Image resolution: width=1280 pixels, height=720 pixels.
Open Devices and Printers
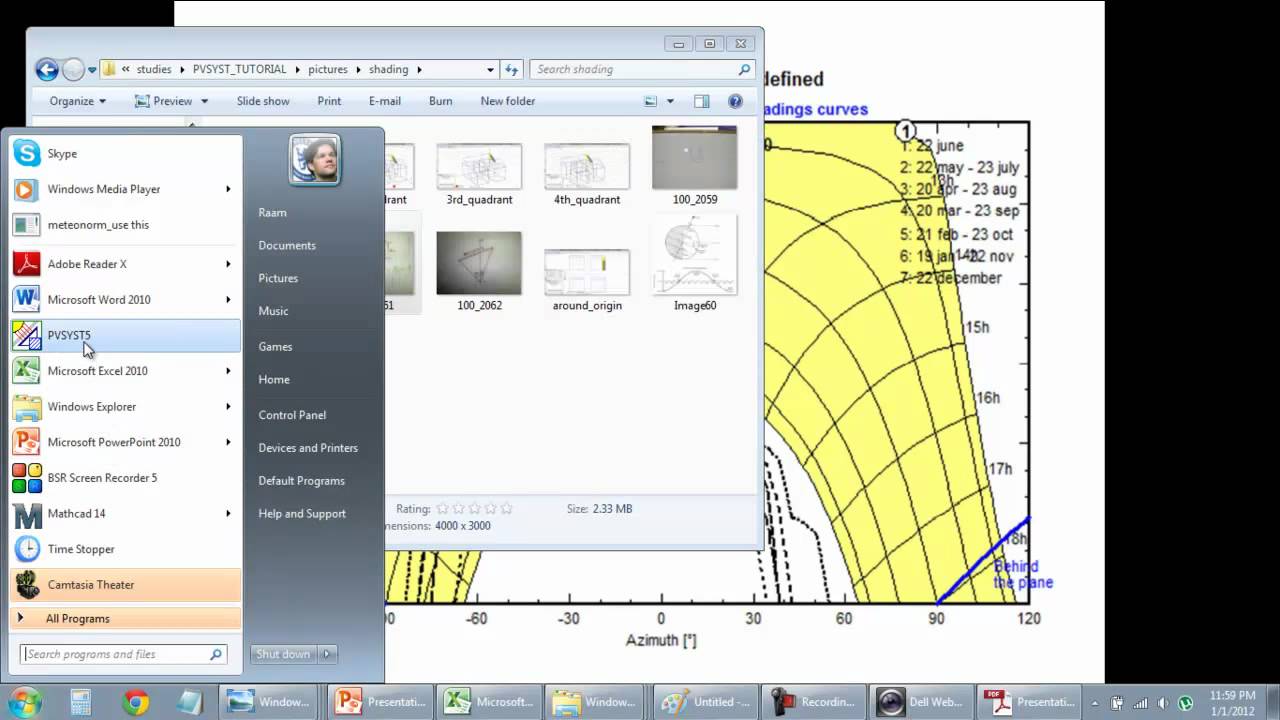coord(308,448)
